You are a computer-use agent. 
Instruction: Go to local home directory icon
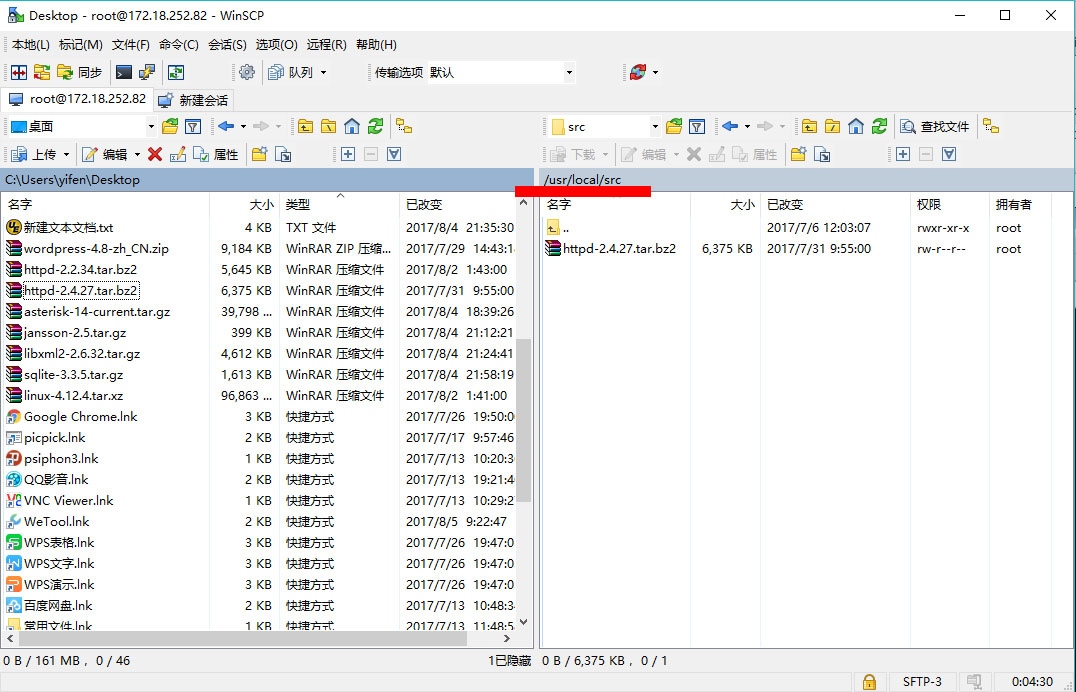(352, 126)
